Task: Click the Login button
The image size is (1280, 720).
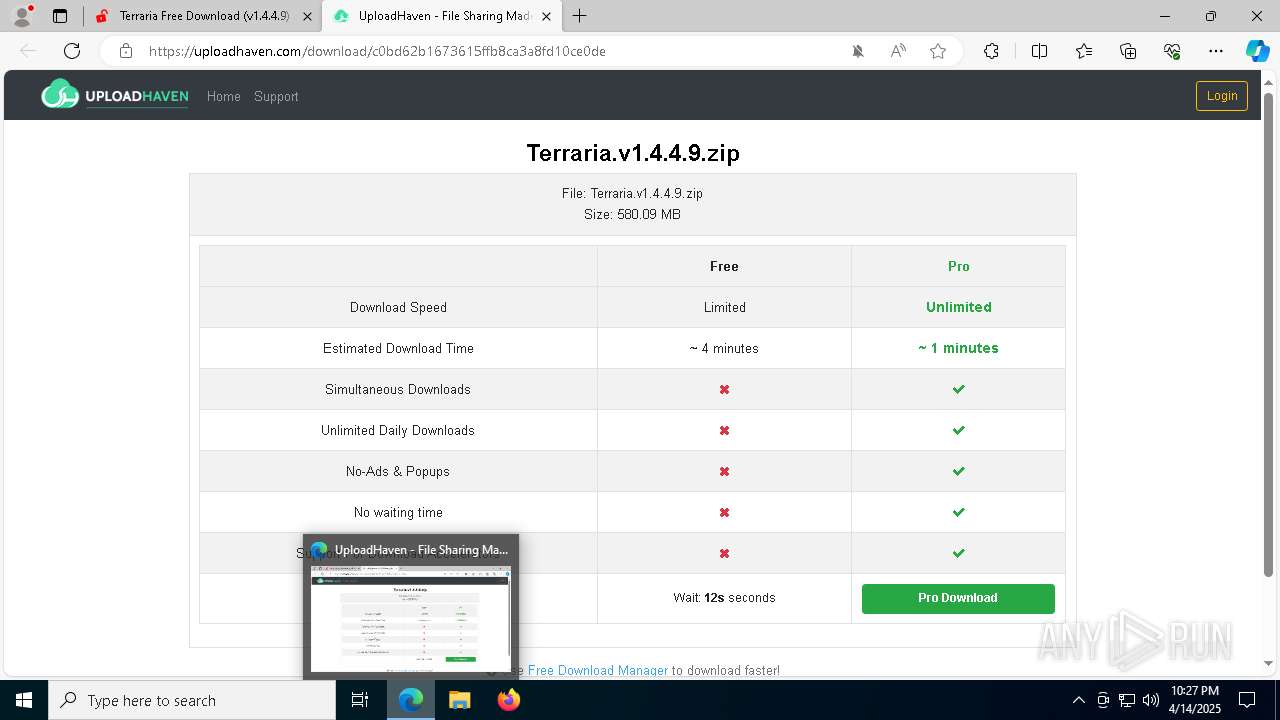Action: tap(1222, 96)
